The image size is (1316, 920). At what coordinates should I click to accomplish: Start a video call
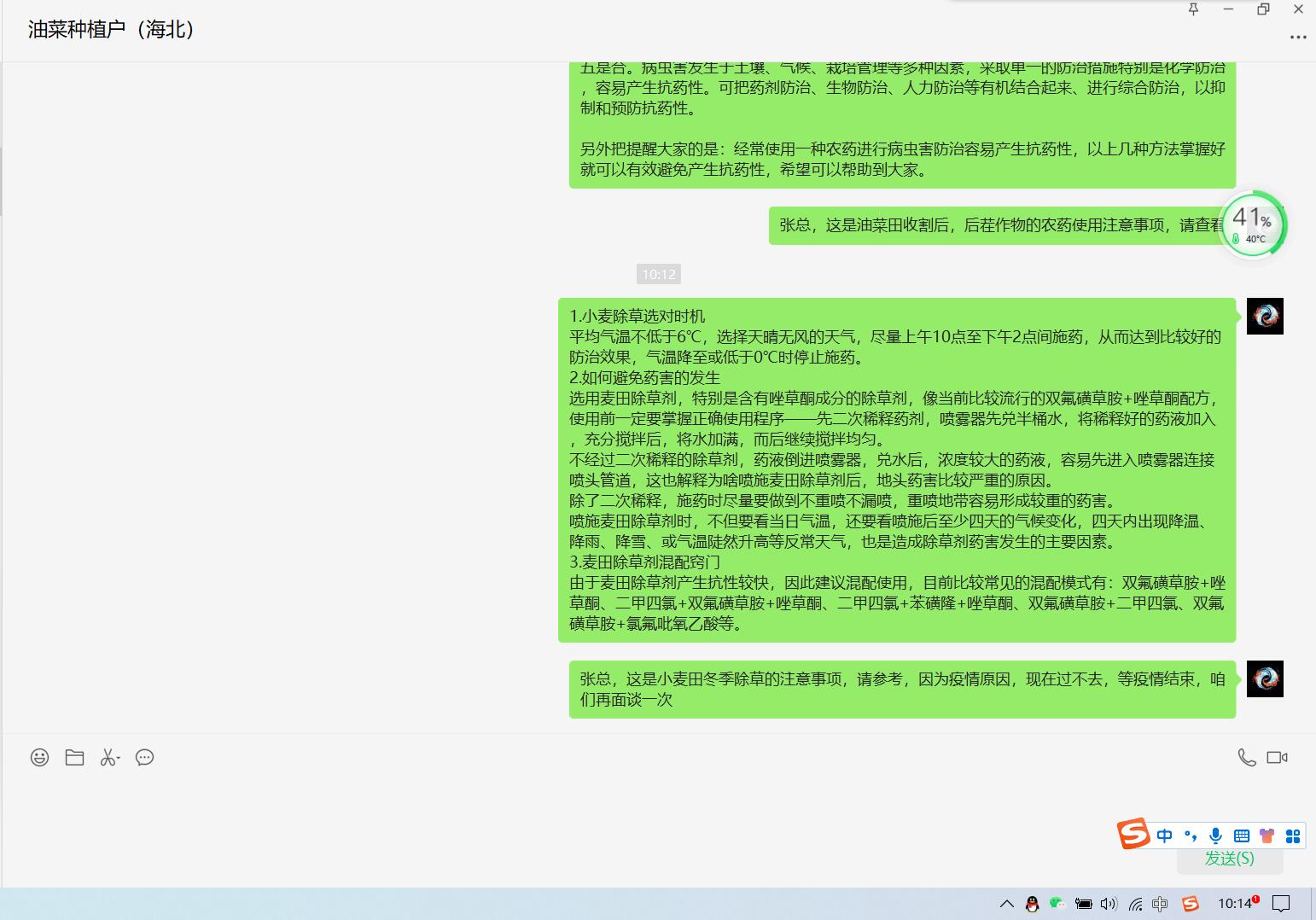pos(1277,757)
